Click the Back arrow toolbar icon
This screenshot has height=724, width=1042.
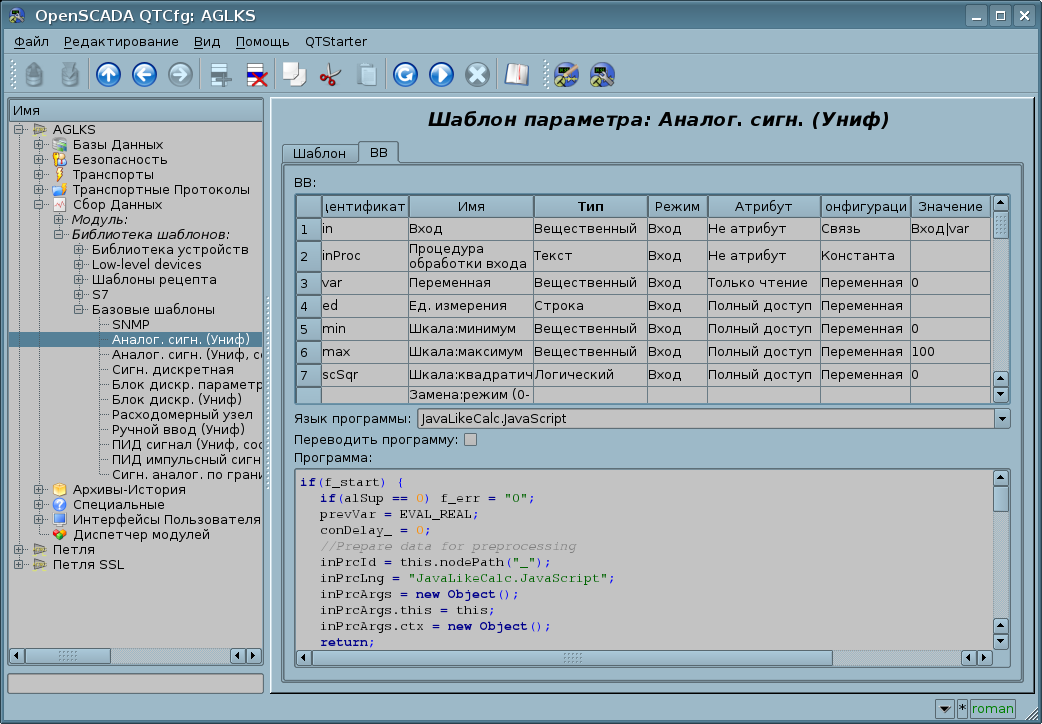pyautogui.click(x=144, y=75)
